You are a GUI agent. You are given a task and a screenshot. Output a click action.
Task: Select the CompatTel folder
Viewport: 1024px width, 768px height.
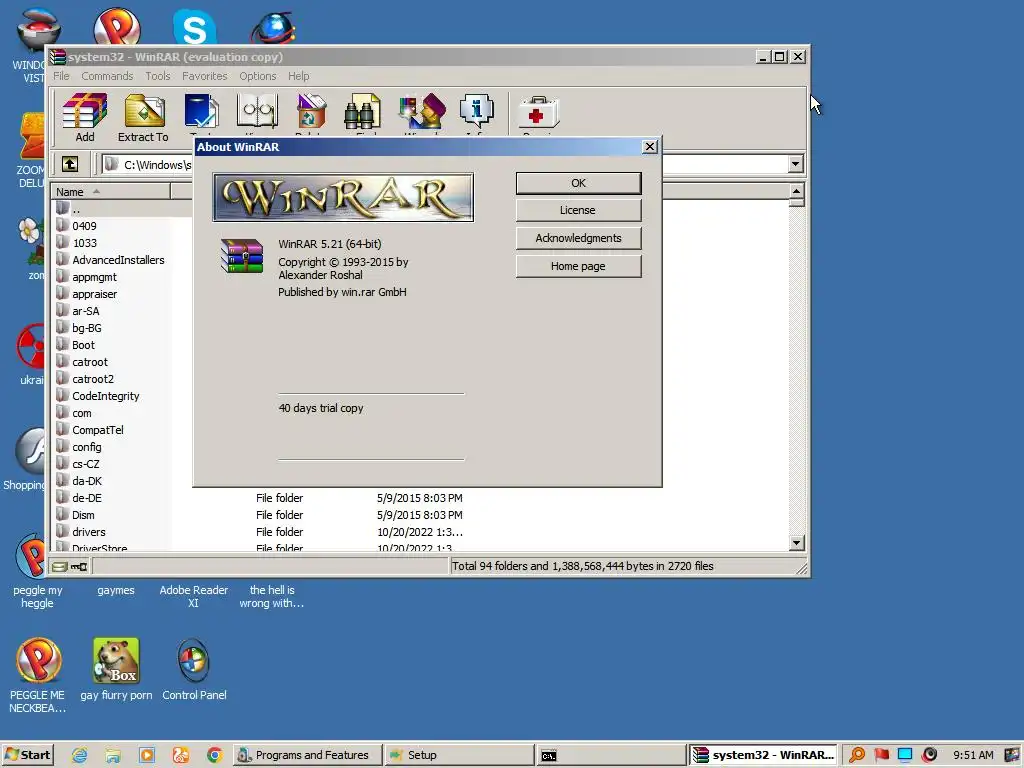tap(97, 430)
